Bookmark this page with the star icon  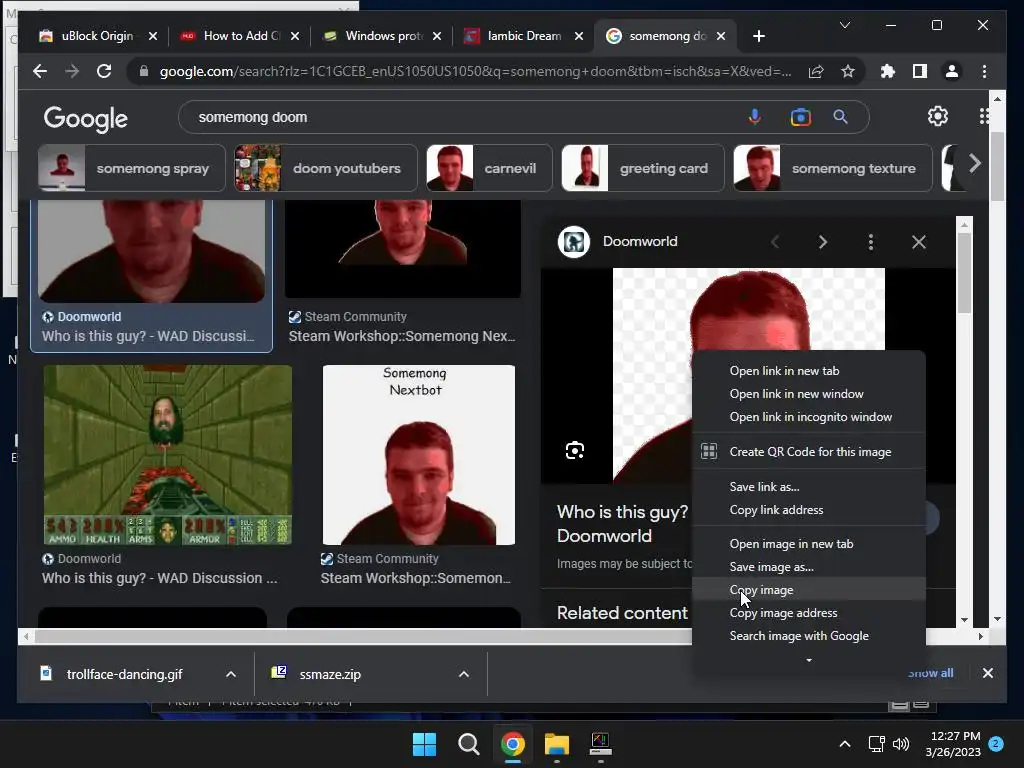click(x=848, y=71)
